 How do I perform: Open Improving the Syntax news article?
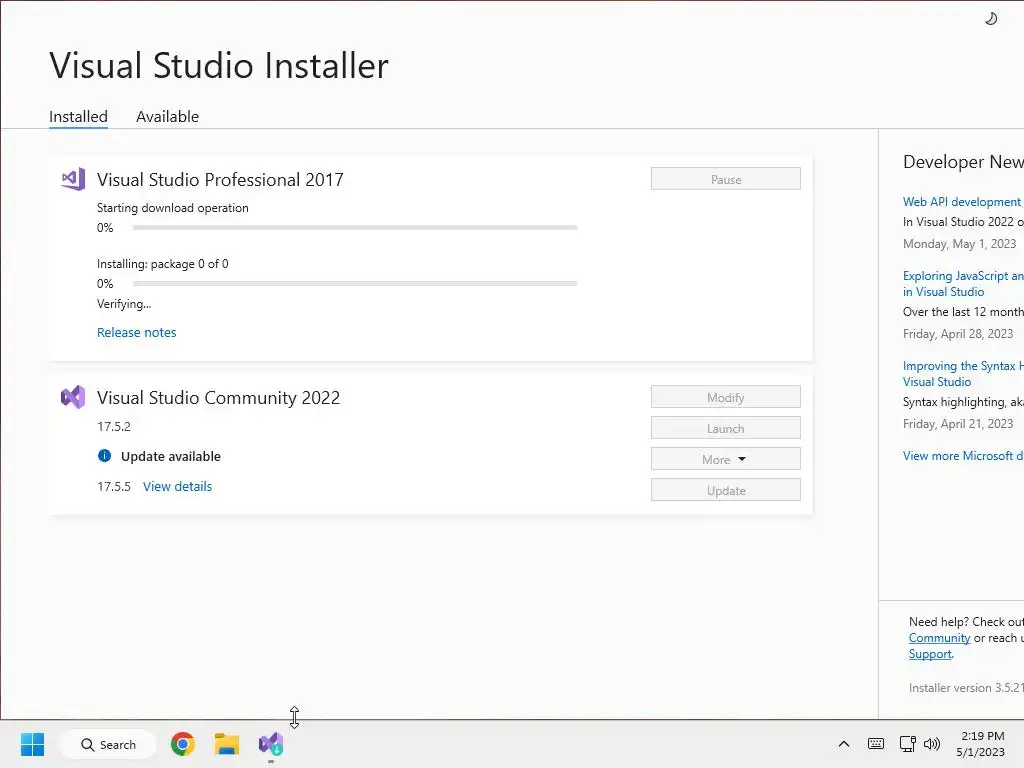click(963, 374)
